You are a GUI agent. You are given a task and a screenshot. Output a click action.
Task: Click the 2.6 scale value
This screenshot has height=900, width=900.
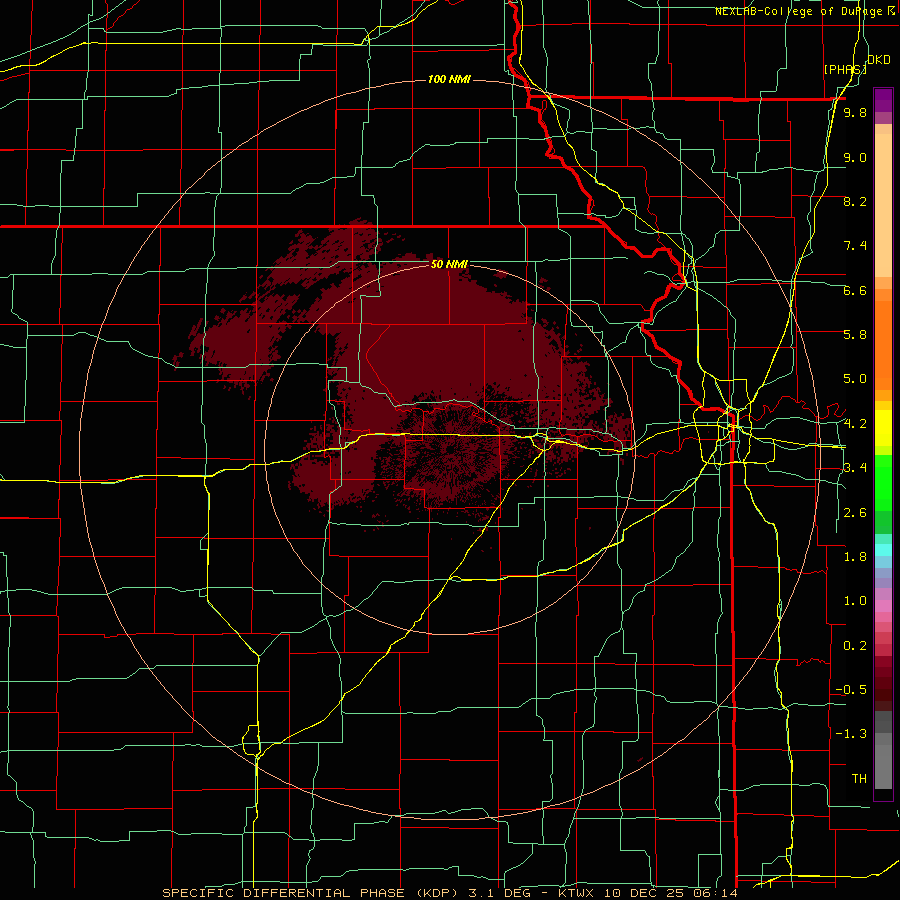[855, 513]
